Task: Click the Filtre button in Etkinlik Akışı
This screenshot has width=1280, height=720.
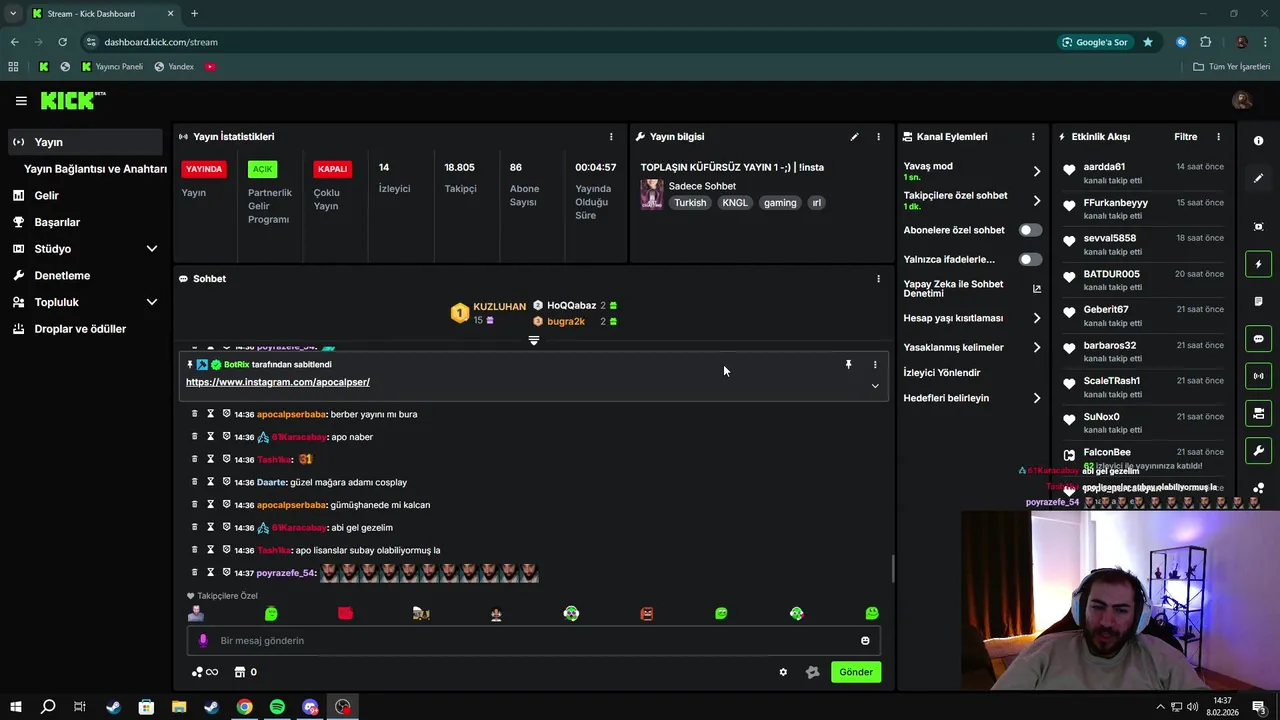Action: 1185,137
